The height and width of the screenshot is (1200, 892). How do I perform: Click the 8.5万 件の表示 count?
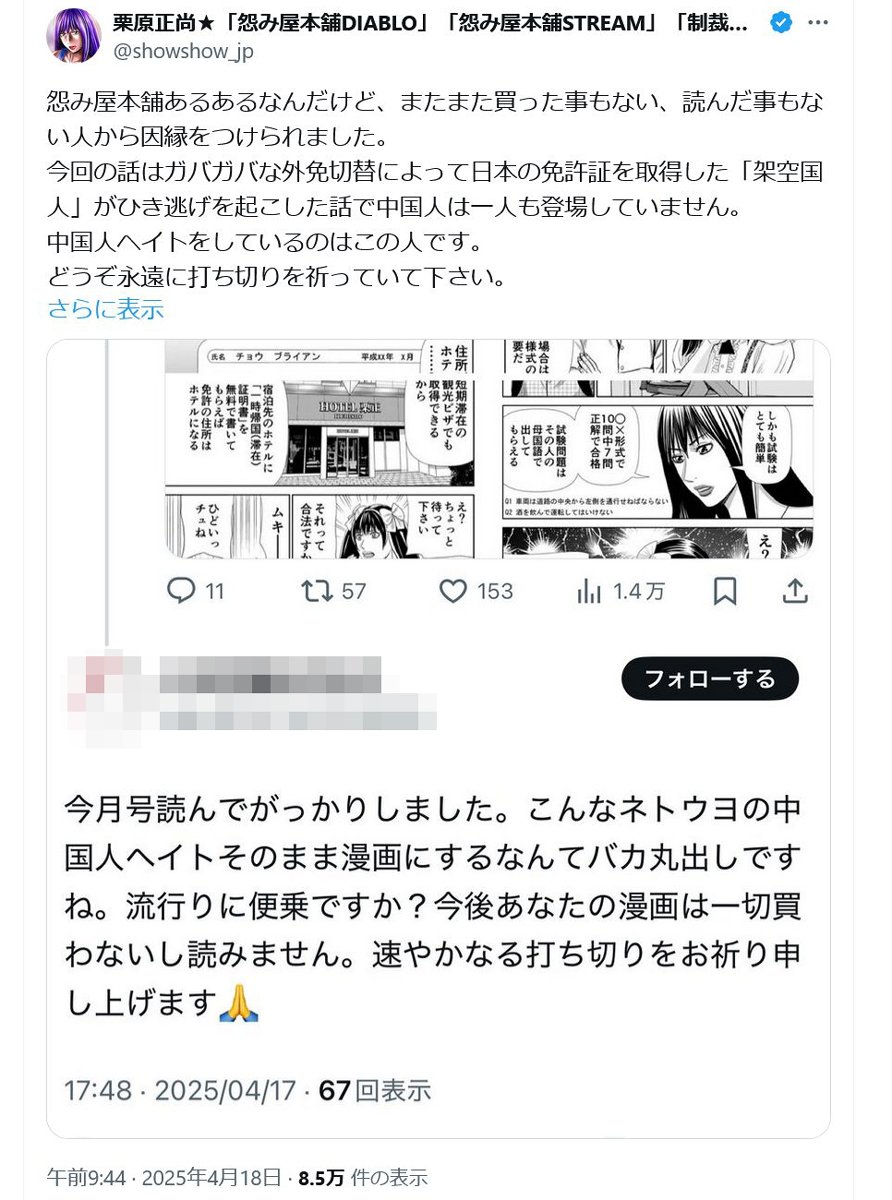pyautogui.click(x=361, y=1176)
